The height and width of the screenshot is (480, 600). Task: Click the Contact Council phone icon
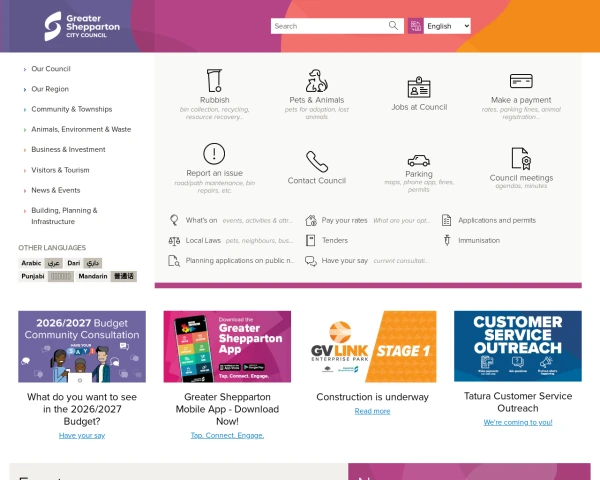point(317,162)
